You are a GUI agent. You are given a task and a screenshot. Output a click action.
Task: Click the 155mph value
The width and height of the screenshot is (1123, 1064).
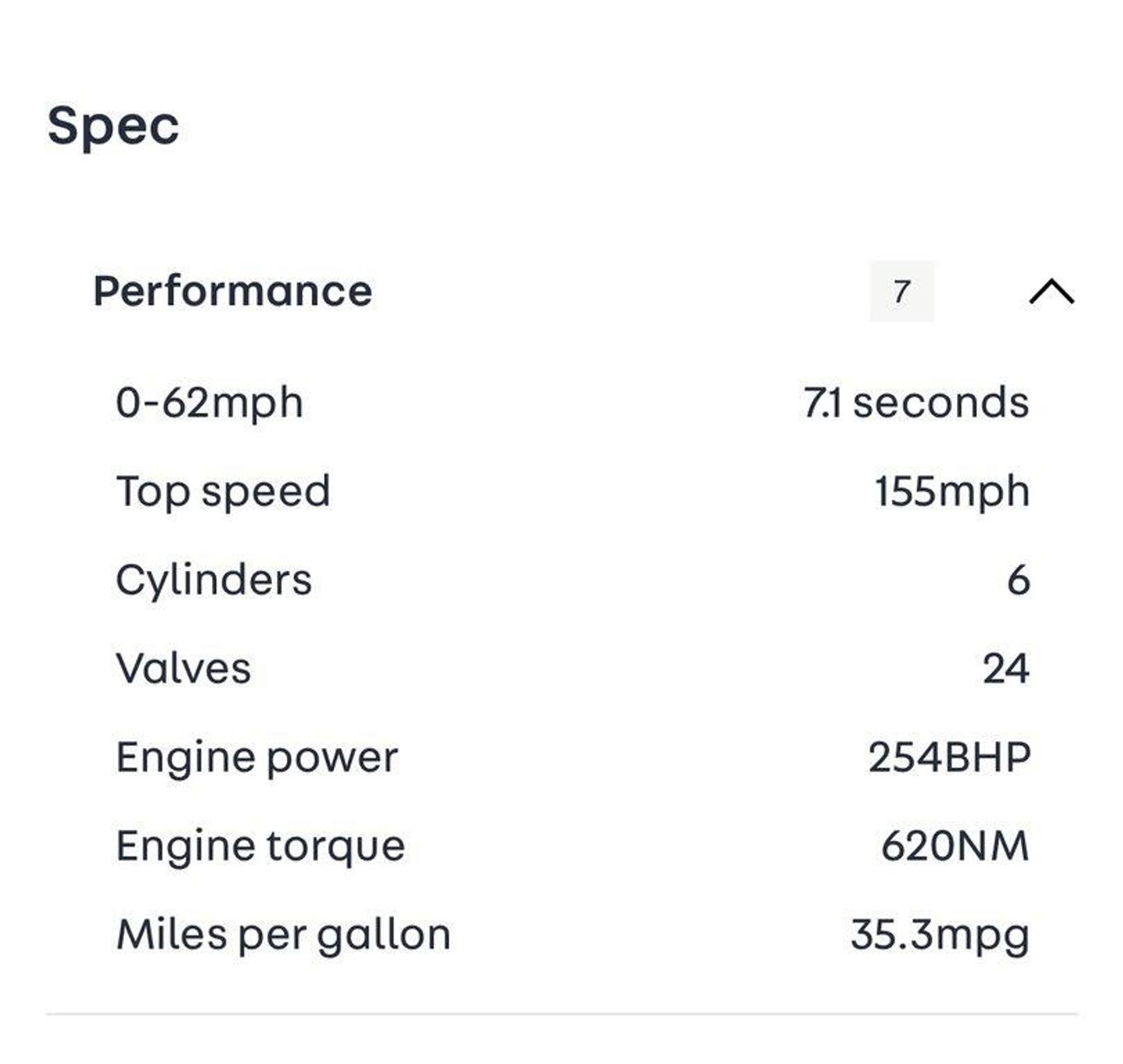point(951,491)
